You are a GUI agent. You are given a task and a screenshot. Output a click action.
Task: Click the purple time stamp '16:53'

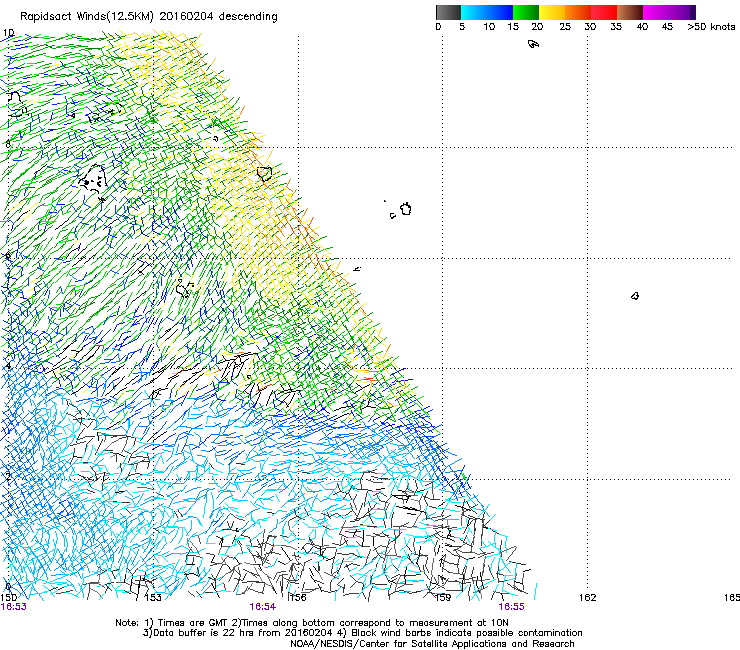[13, 607]
